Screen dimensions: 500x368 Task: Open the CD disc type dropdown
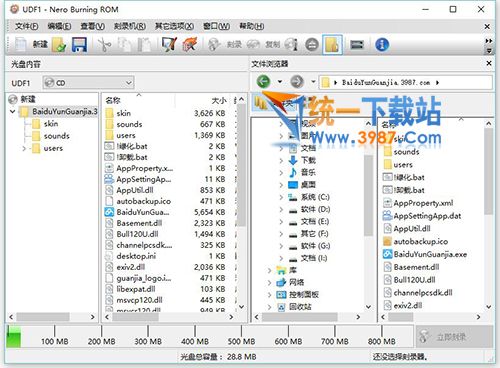(x=88, y=83)
